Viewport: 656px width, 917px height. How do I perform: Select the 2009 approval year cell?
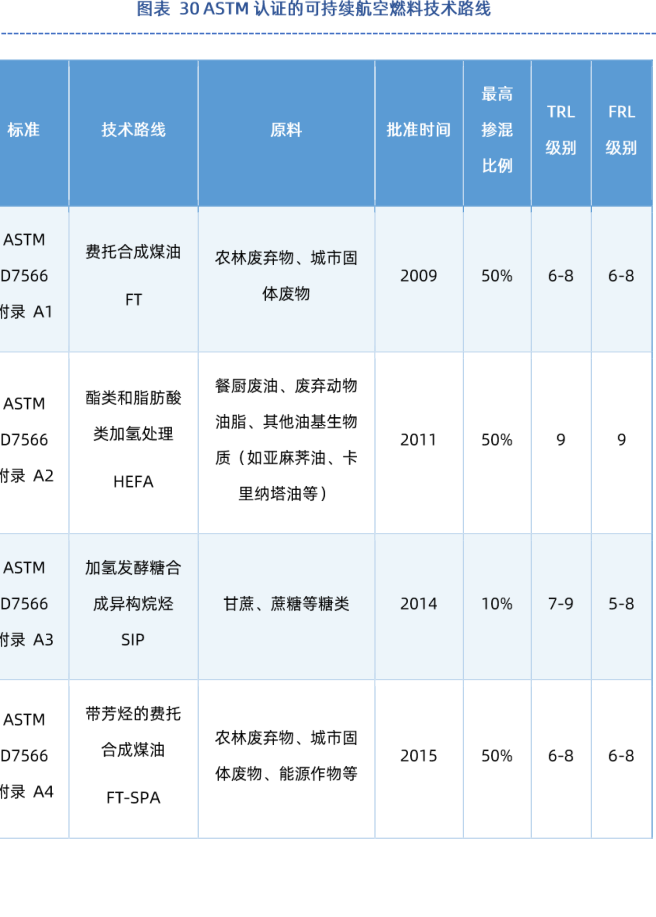418,276
